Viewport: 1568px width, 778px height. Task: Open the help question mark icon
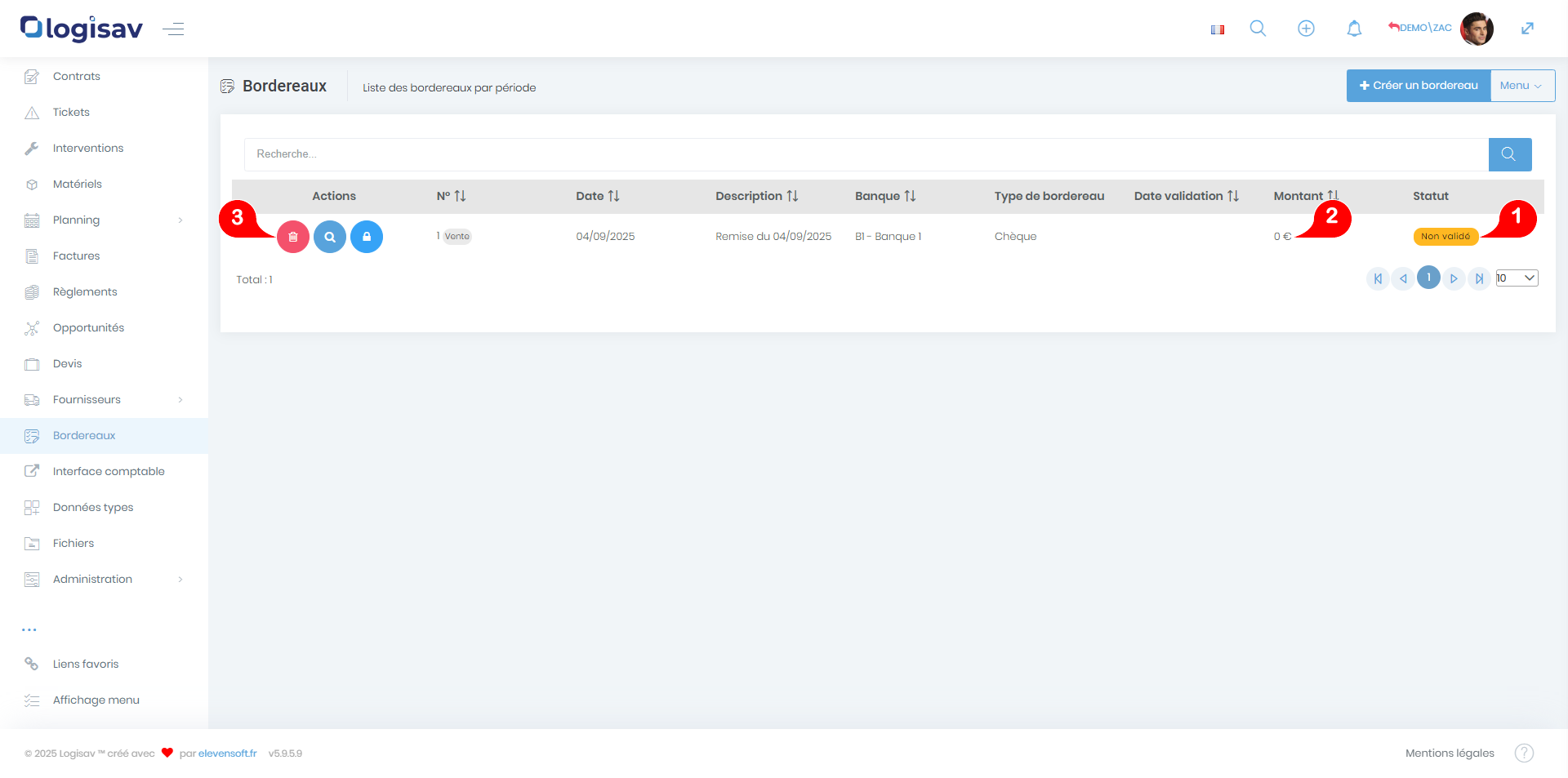[1524, 753]
